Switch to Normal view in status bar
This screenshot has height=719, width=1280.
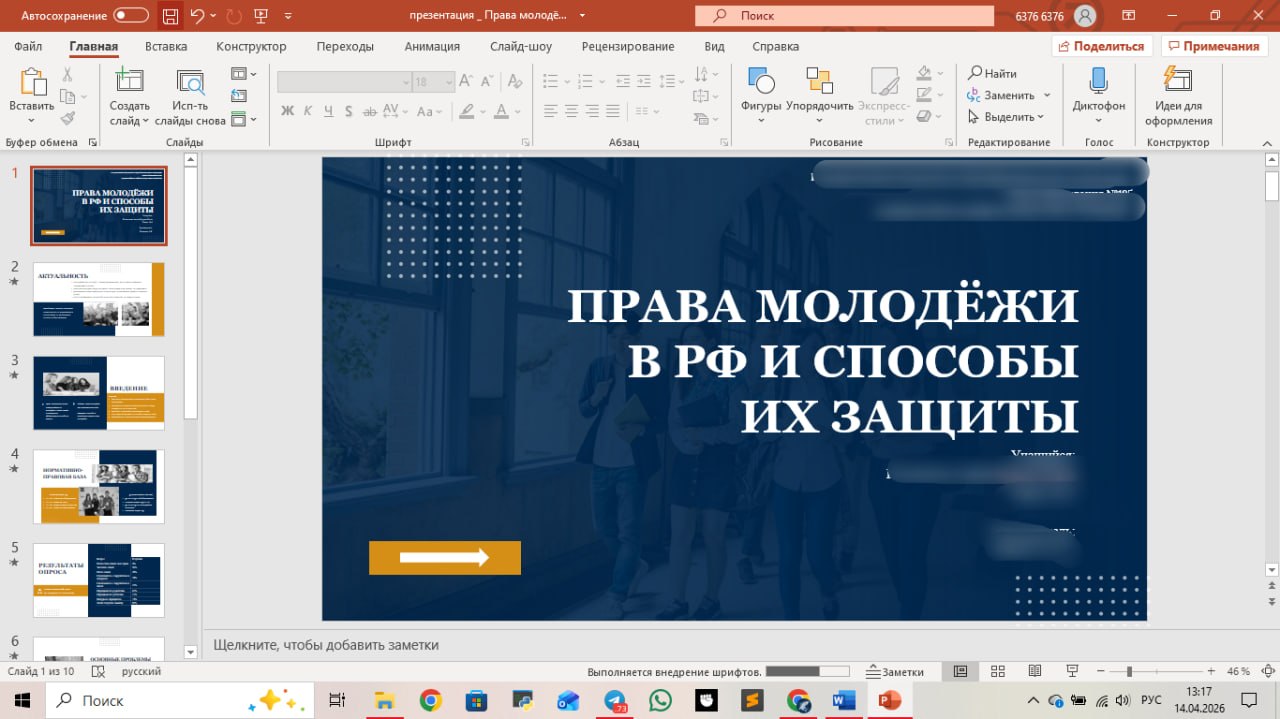(x=961, y=671)
